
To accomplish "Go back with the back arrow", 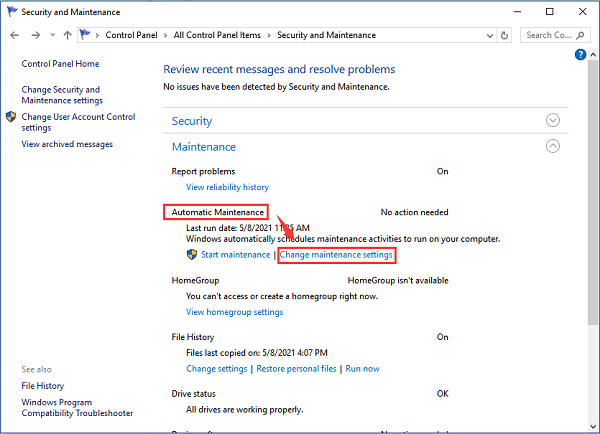I will (15, 35).
